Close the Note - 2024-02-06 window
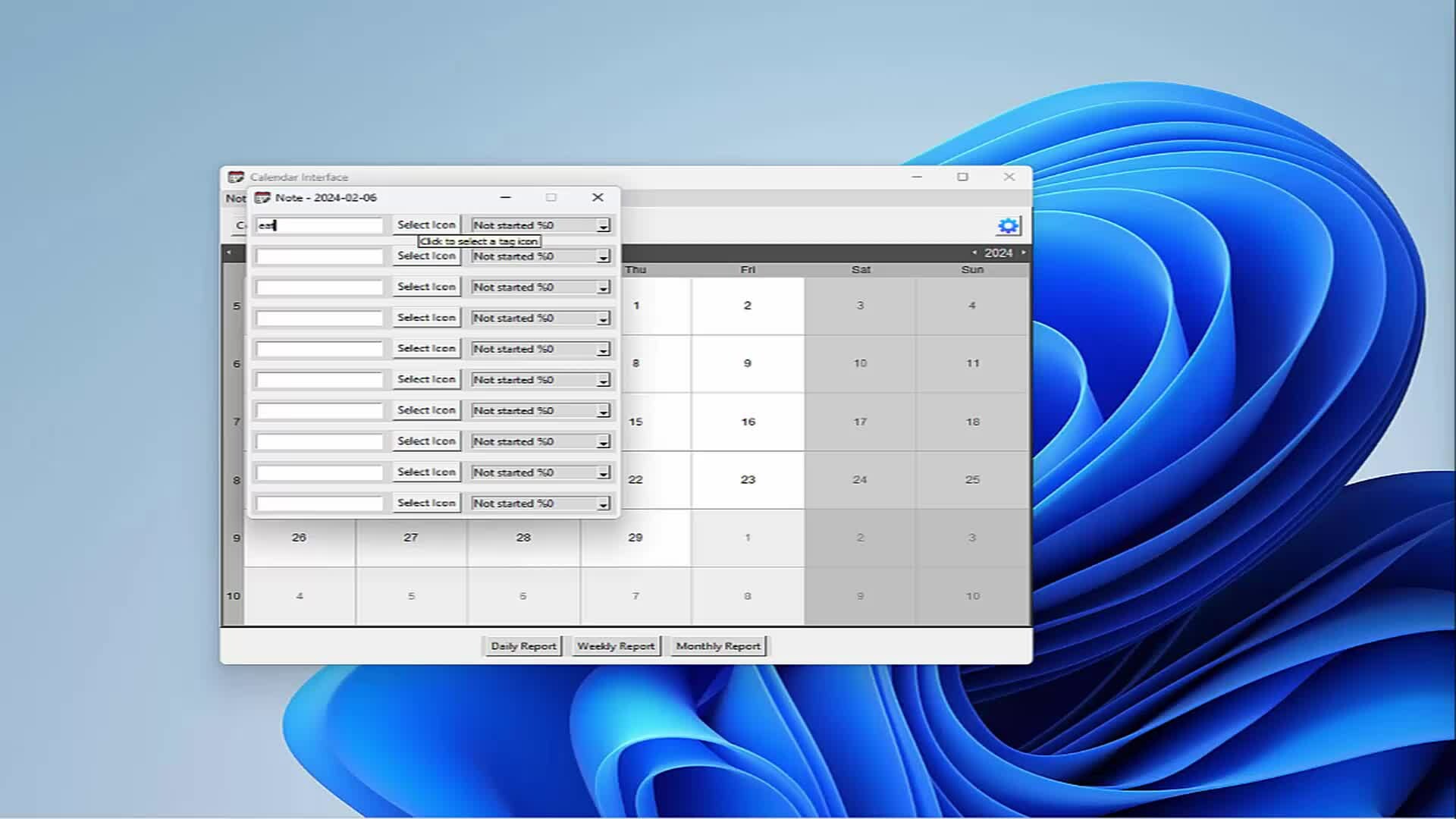This screenshot has width=1456, height=819. (x=598, y=197)
